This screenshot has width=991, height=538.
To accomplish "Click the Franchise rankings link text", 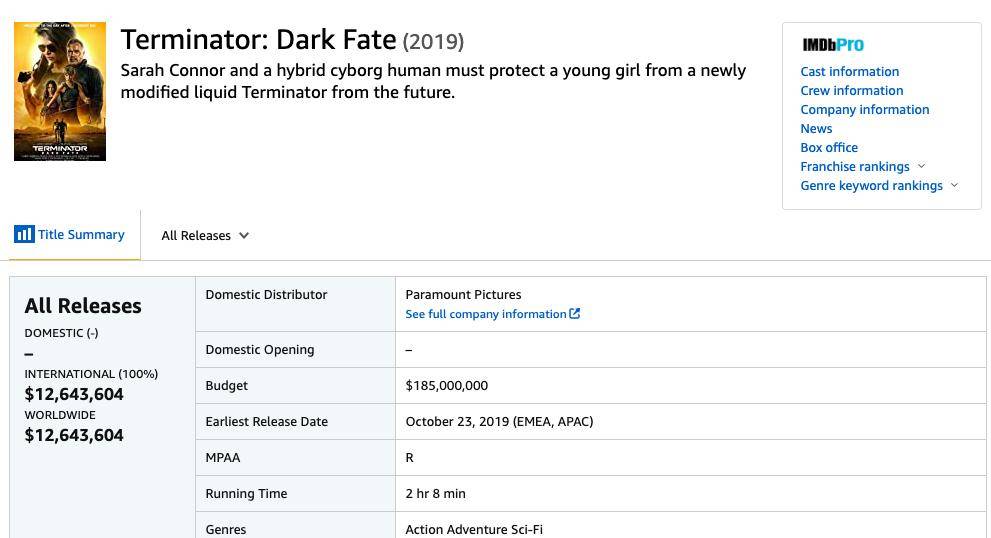I will point(854,166).
